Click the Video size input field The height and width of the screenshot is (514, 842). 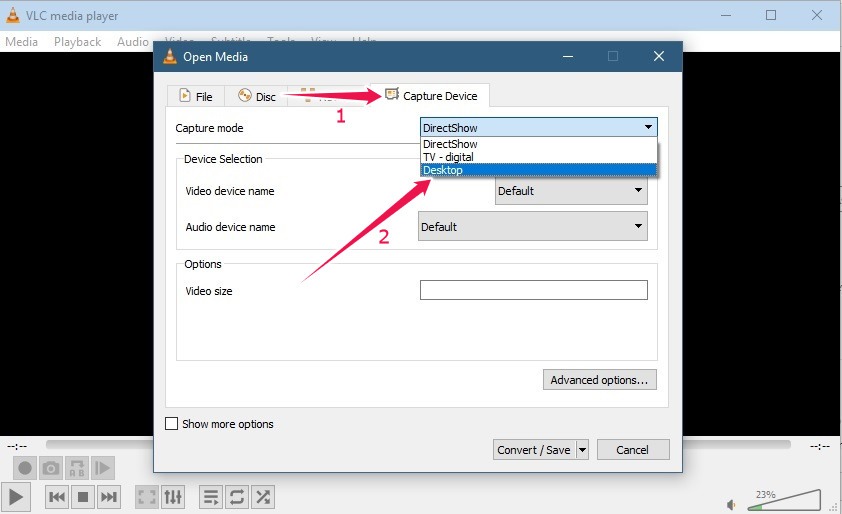(x=533, y=290)
